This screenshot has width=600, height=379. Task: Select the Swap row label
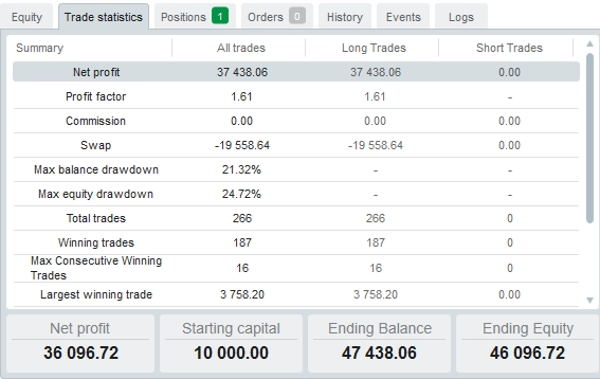96,145
